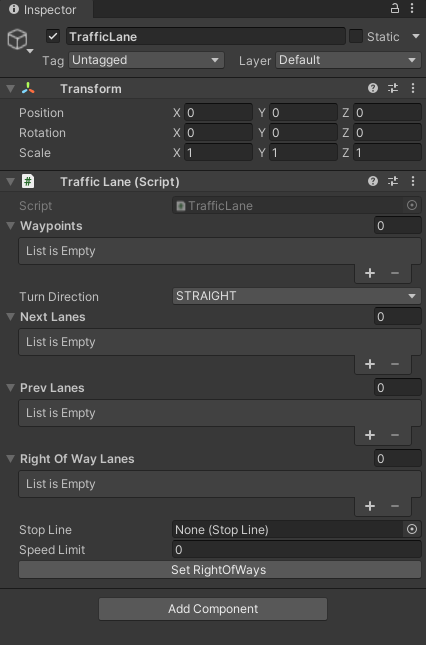Click the Scale label
Viewport: 426px width, 645px height.
(x=35, y=153)
